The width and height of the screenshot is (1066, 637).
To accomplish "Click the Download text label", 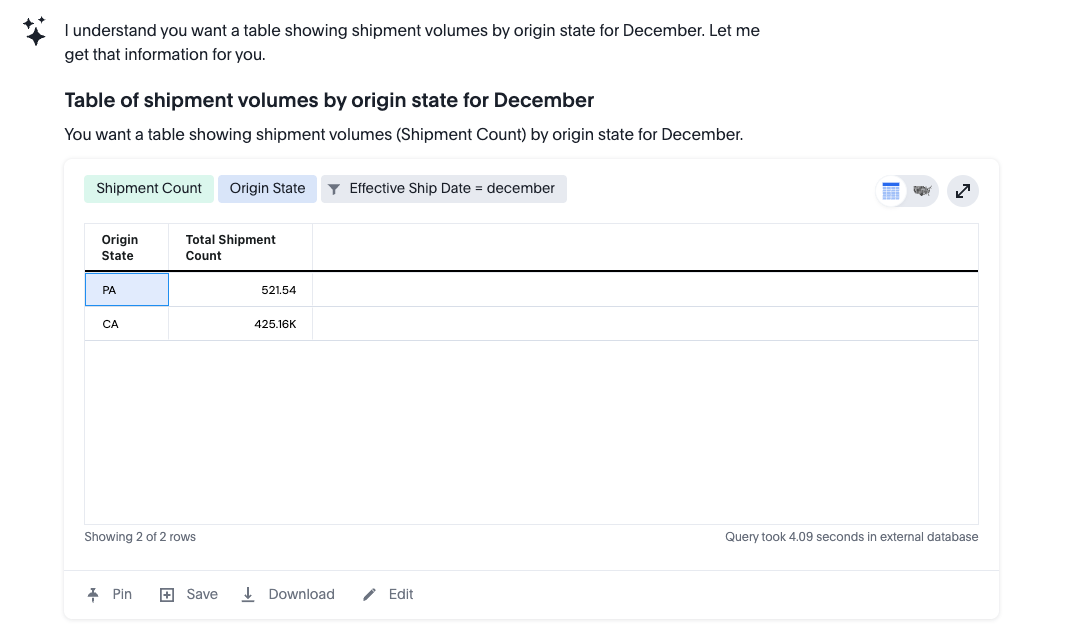I will tap(301, 595).
